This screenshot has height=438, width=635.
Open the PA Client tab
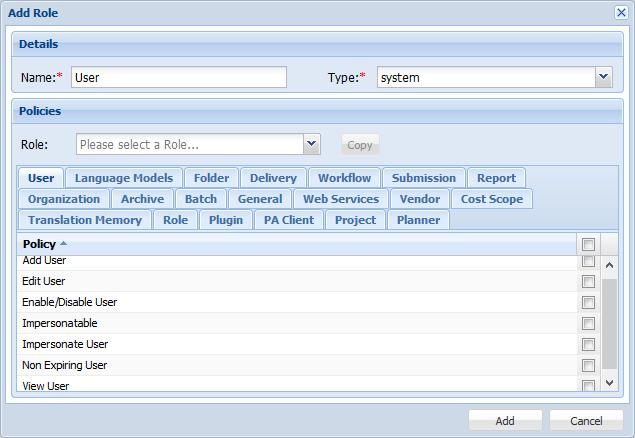tap(289, 220)
